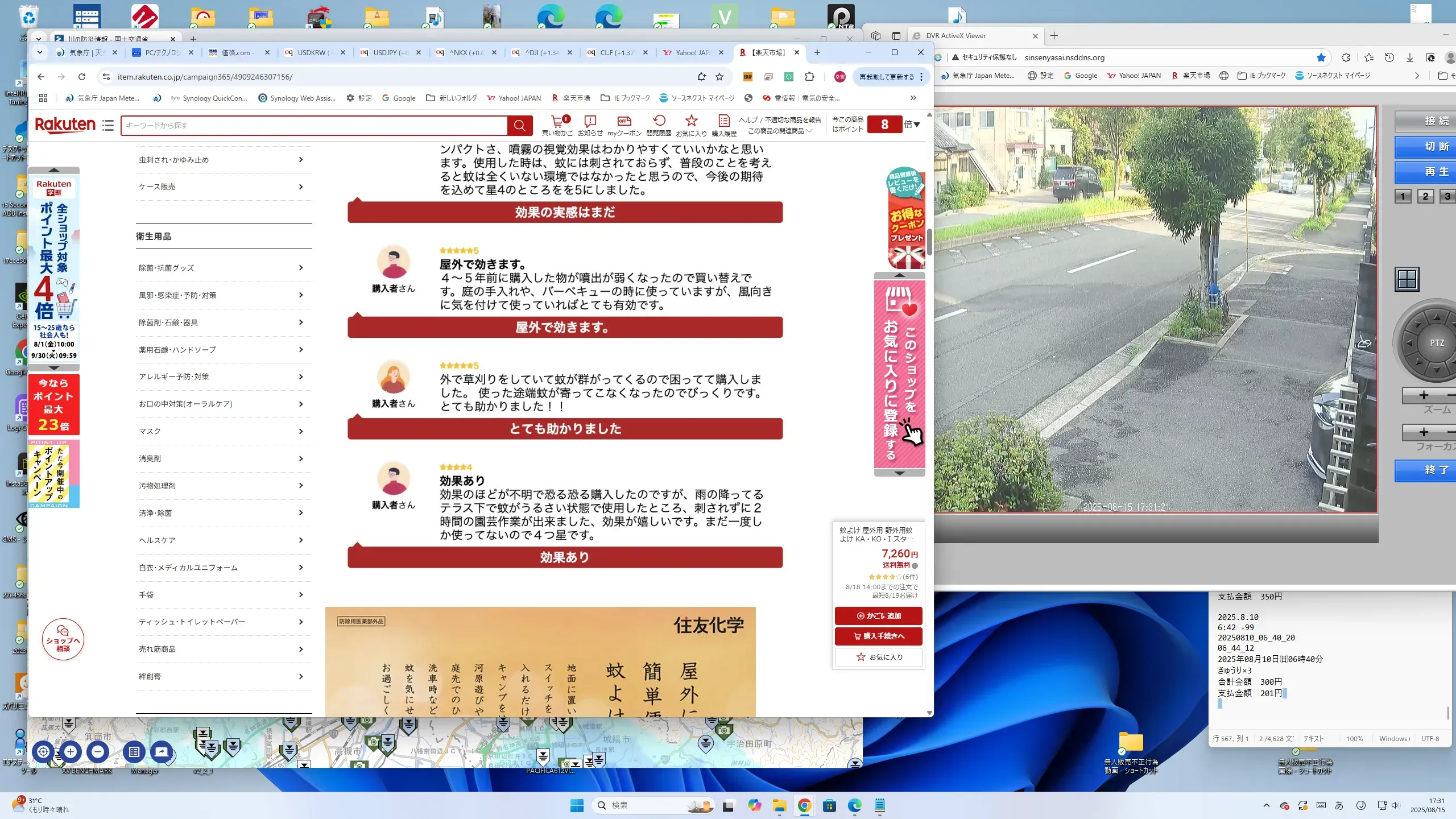Open the Rakuten shopping cart icon
This screenshot has width=1456, height=819.
pos(557,122)
